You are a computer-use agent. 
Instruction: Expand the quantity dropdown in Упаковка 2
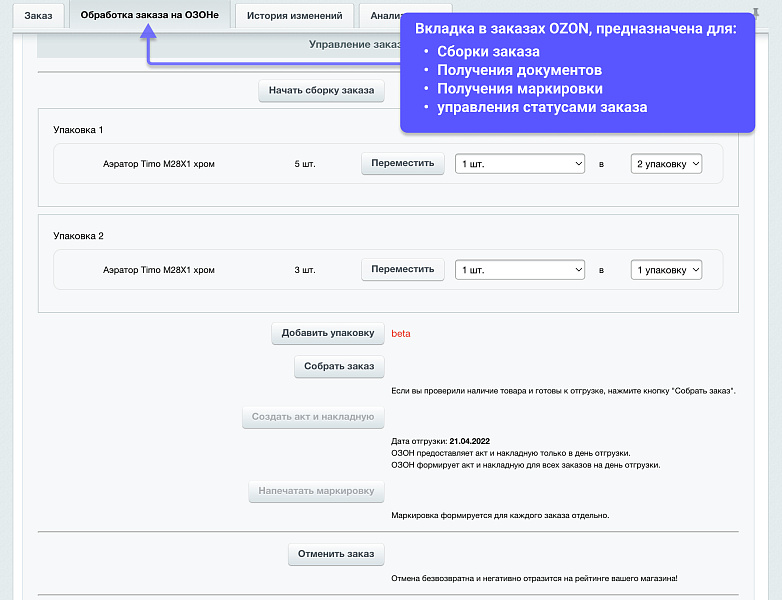[x=519, y=270]
